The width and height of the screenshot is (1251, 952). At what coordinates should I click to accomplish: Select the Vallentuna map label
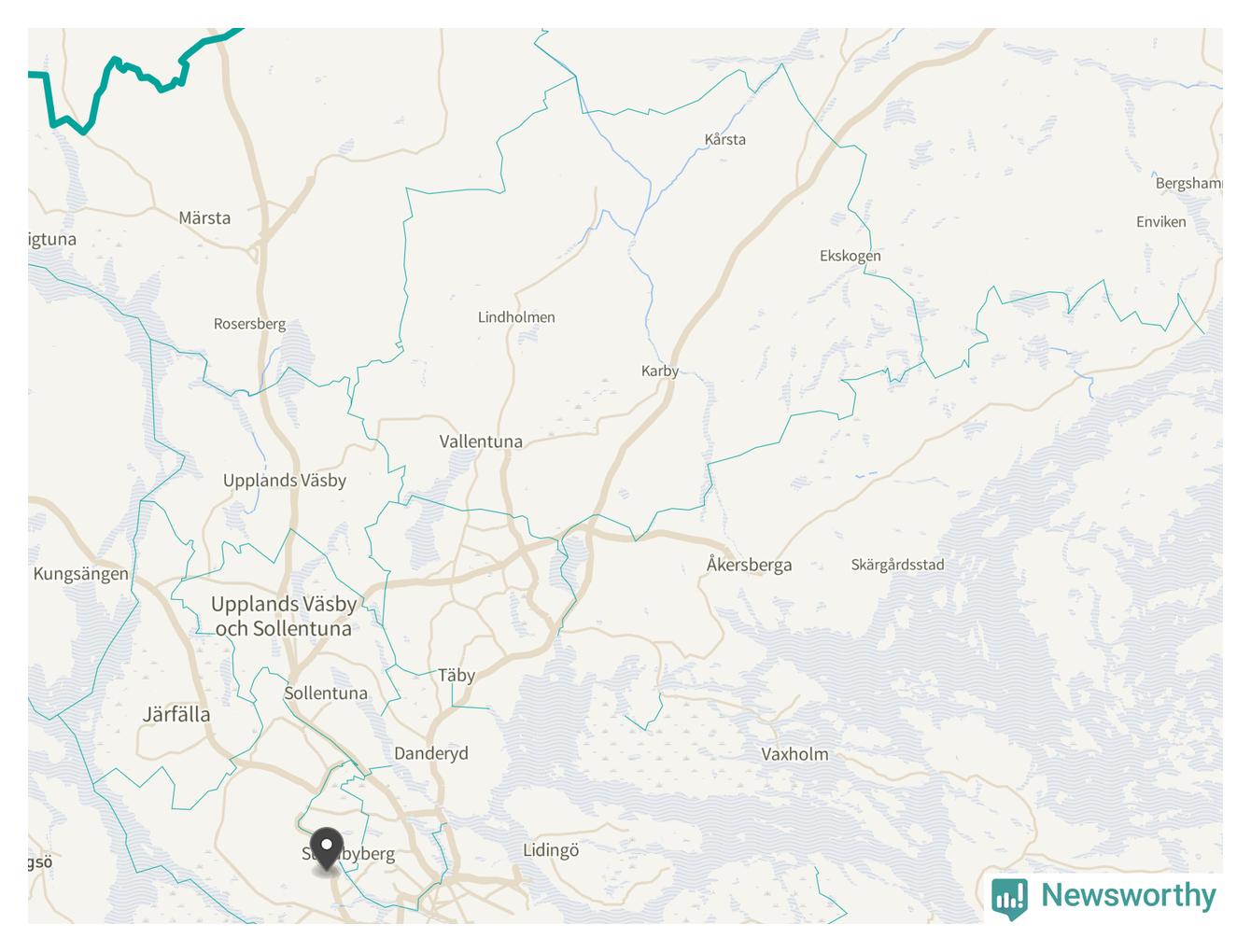point(481,441)
